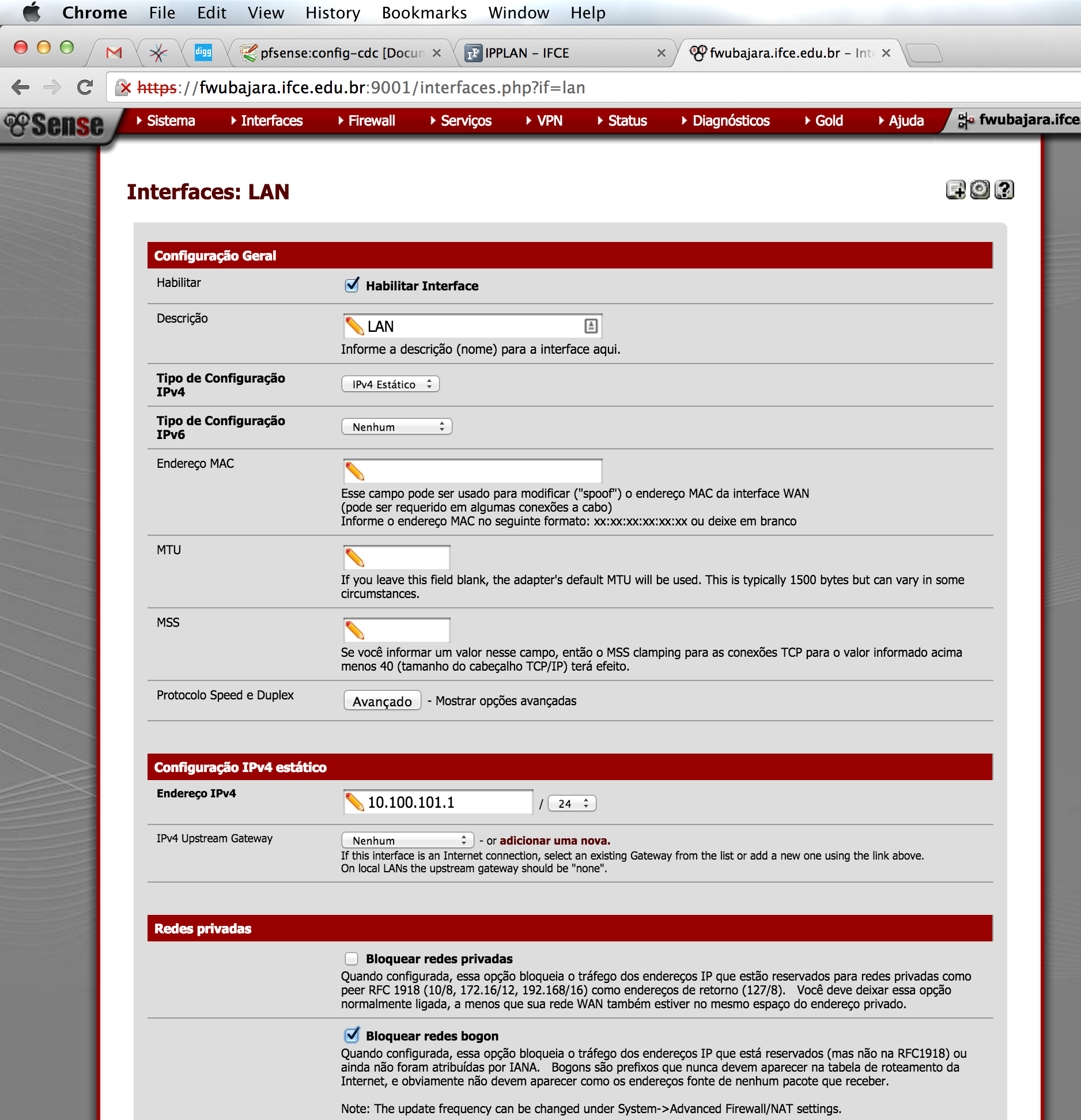This screenshot has height=1120, width=1081.
Task: Click the IPv4 address field 10.100.101.1
Action: coord(438,802)
